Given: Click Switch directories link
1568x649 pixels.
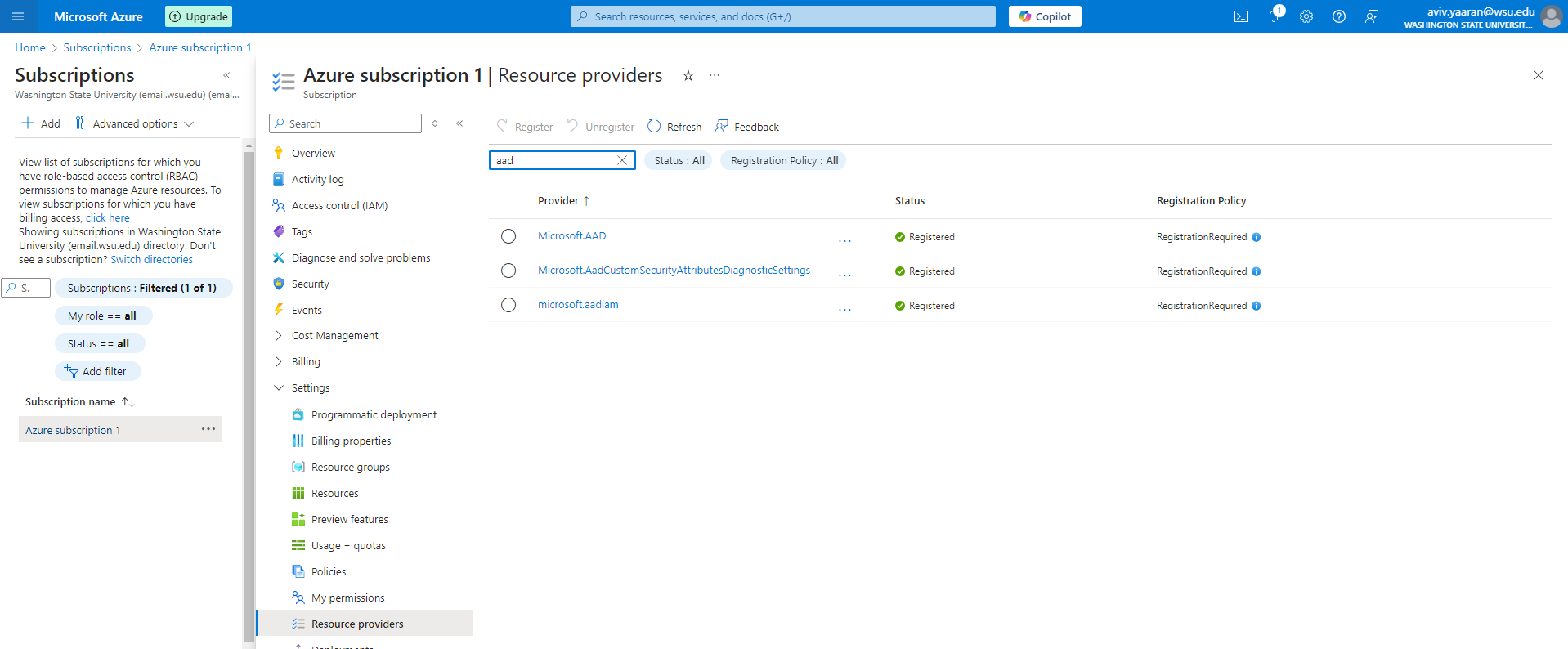Looking at the screenshot, I should pyautogui.click(x=152, y=259).
